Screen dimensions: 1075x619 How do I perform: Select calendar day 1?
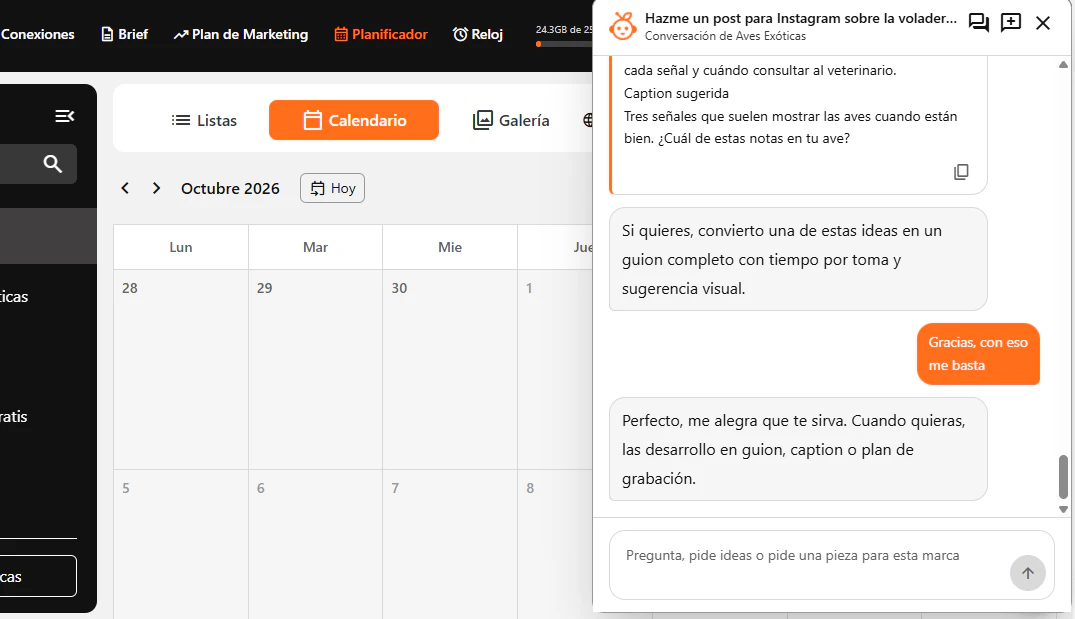[x=555, y=369]
